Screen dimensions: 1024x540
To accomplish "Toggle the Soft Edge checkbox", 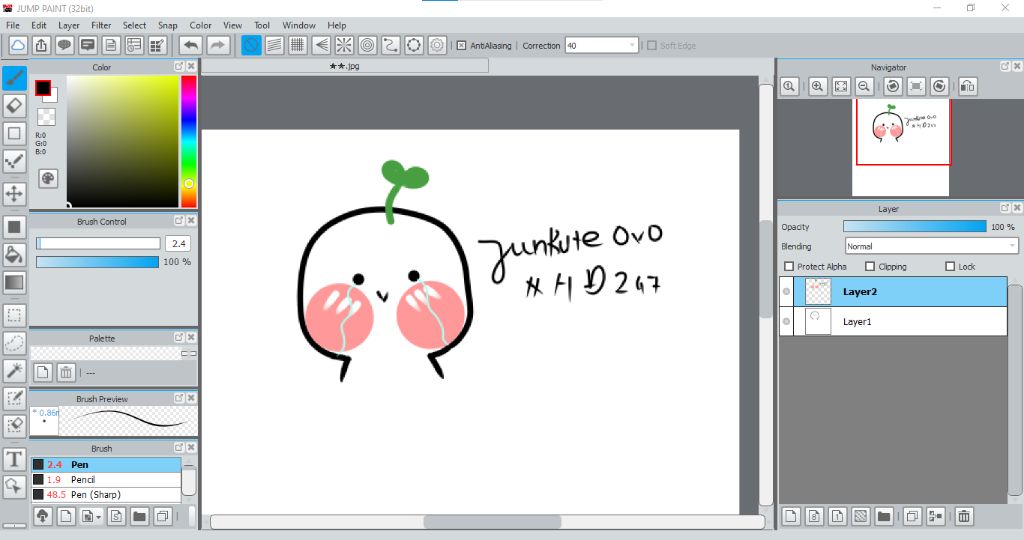I will click(x=651, y=46).
